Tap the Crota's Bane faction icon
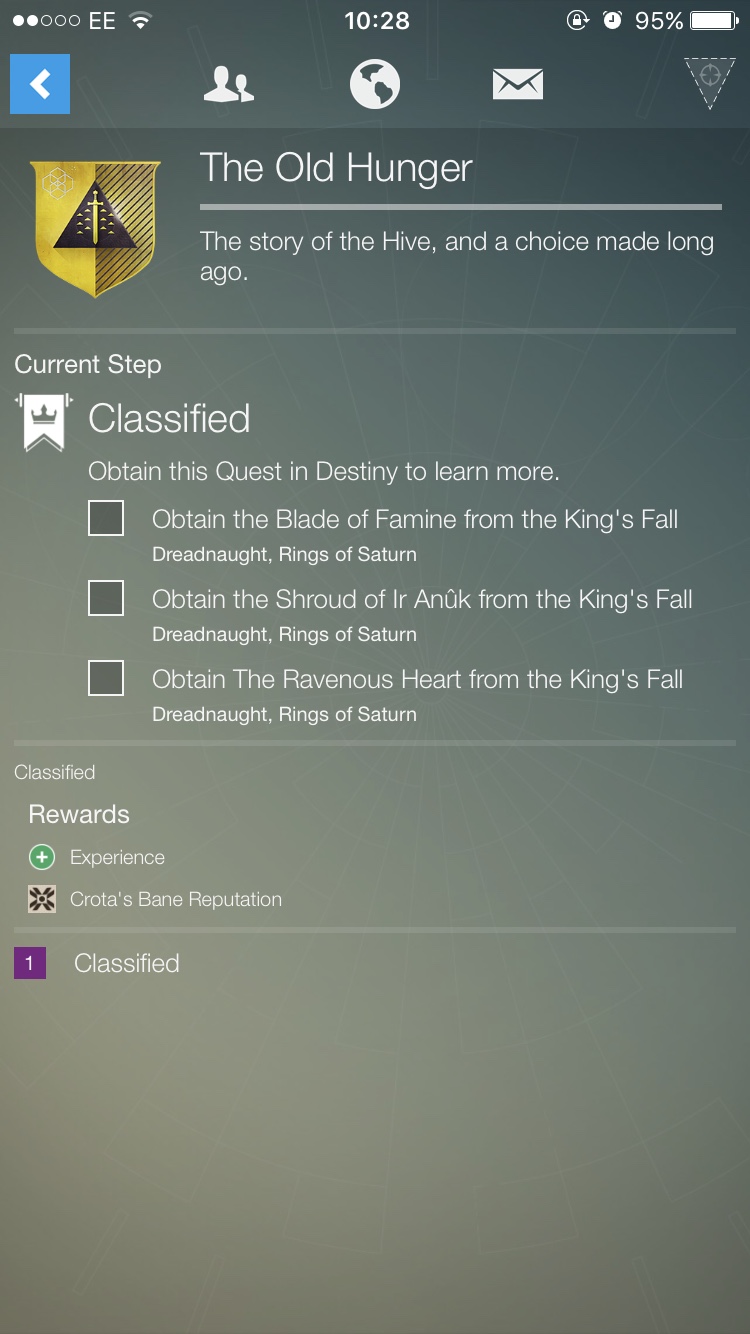The width and height of the screenshot is (750, 1334). point(42,899)
